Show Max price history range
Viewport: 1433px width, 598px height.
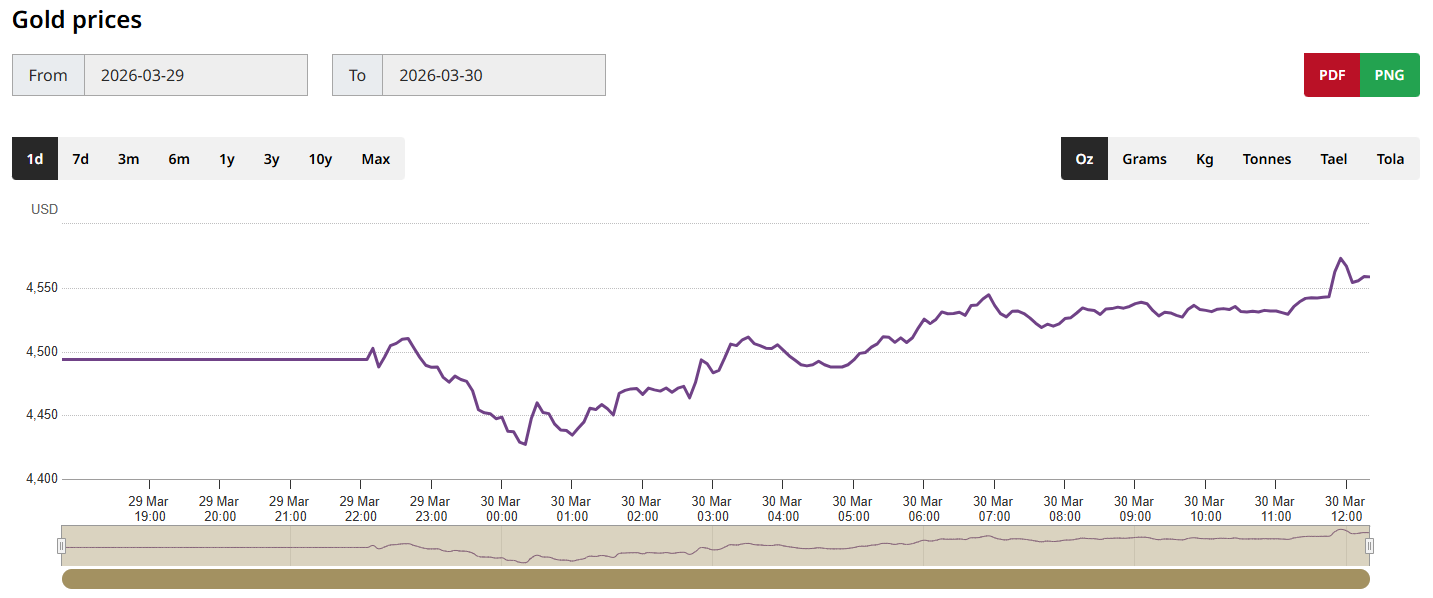click(376, 159)
